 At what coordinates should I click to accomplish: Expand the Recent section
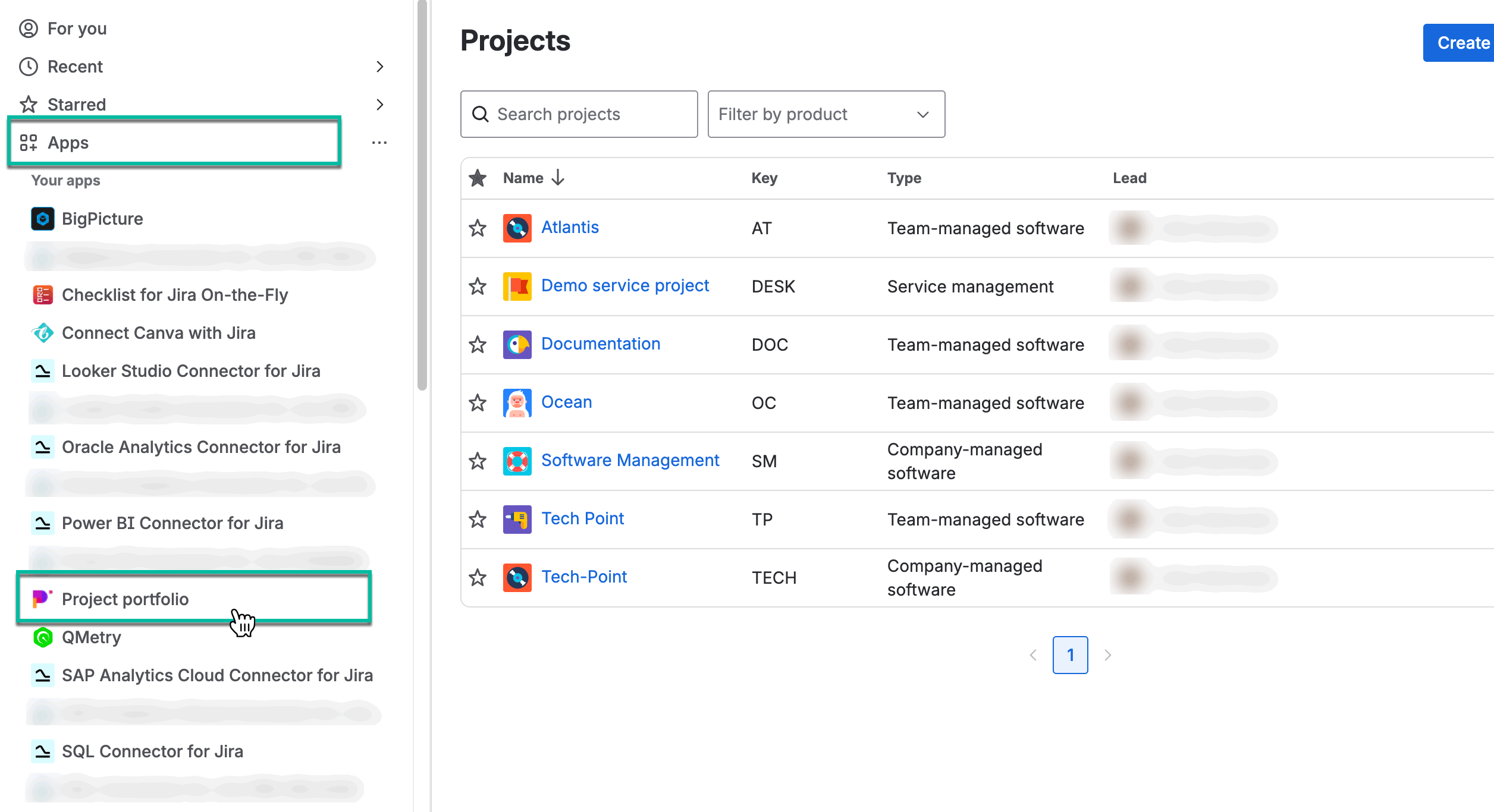(x=381, y=67)
